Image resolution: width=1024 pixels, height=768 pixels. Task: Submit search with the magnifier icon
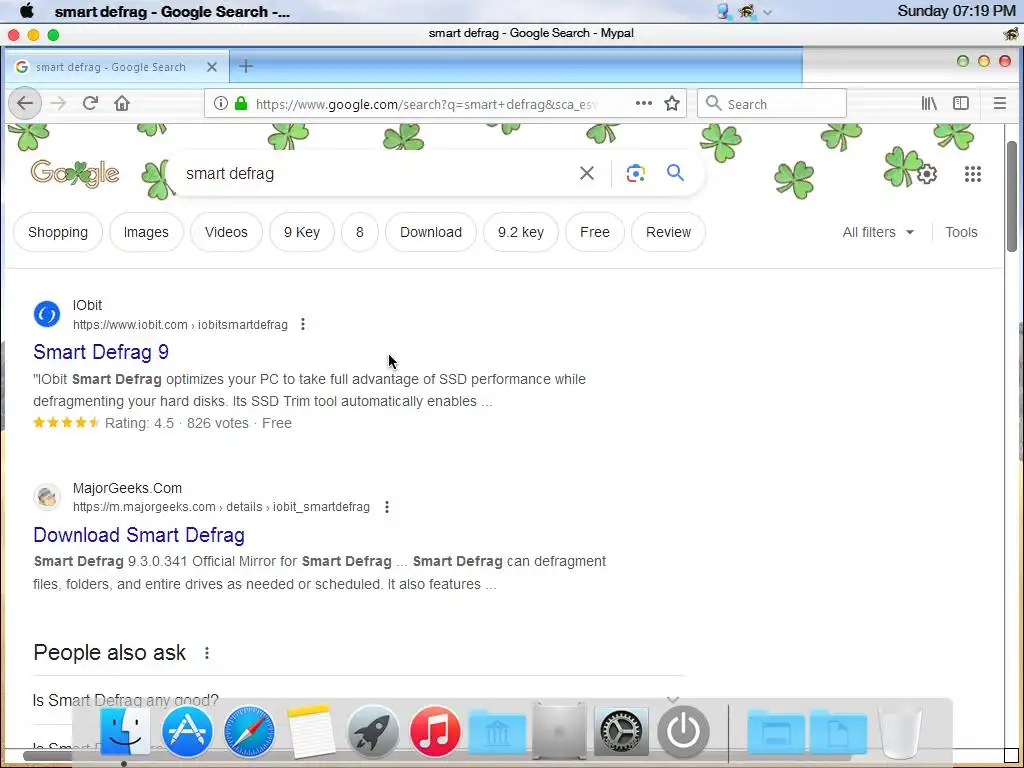click(x=675, y=173)
